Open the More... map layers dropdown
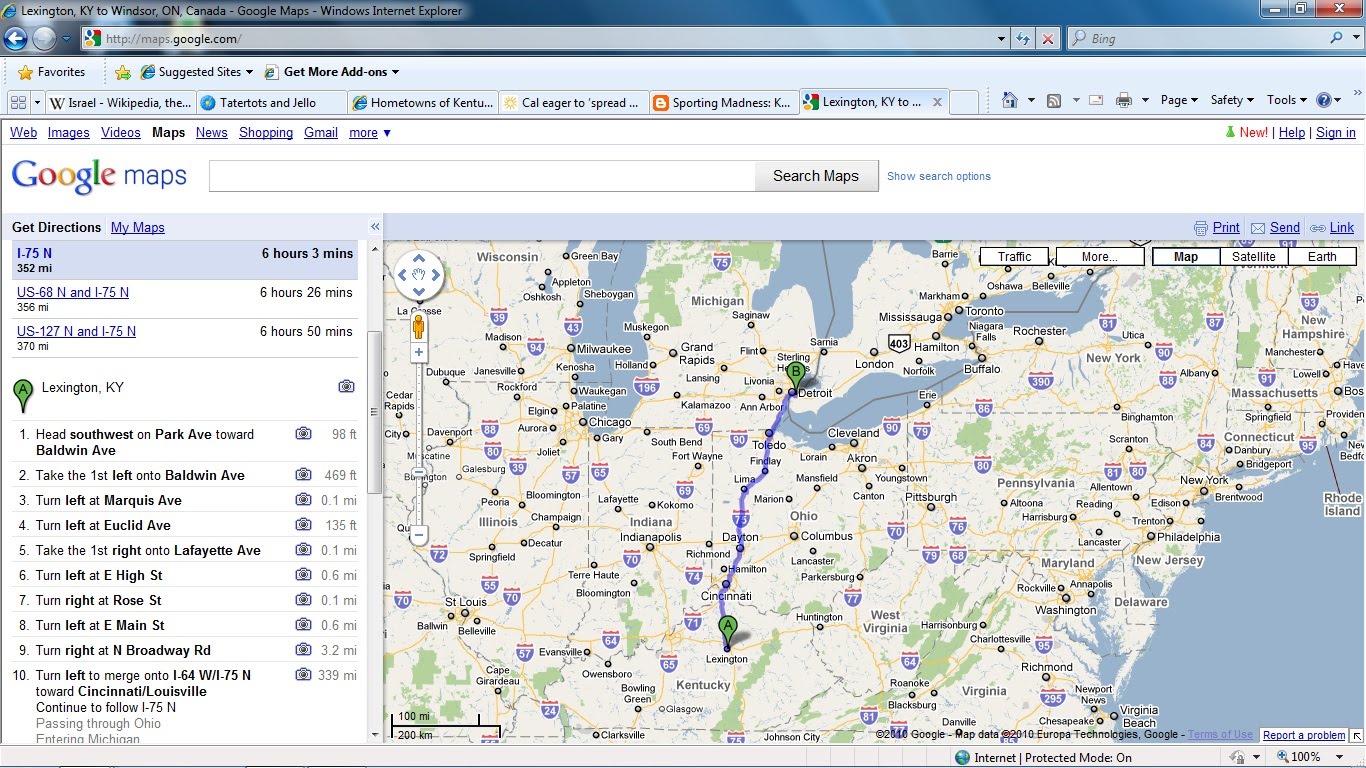Image resolution: width=1366 pixels, height=768 pixels. tap(1100, 257)
